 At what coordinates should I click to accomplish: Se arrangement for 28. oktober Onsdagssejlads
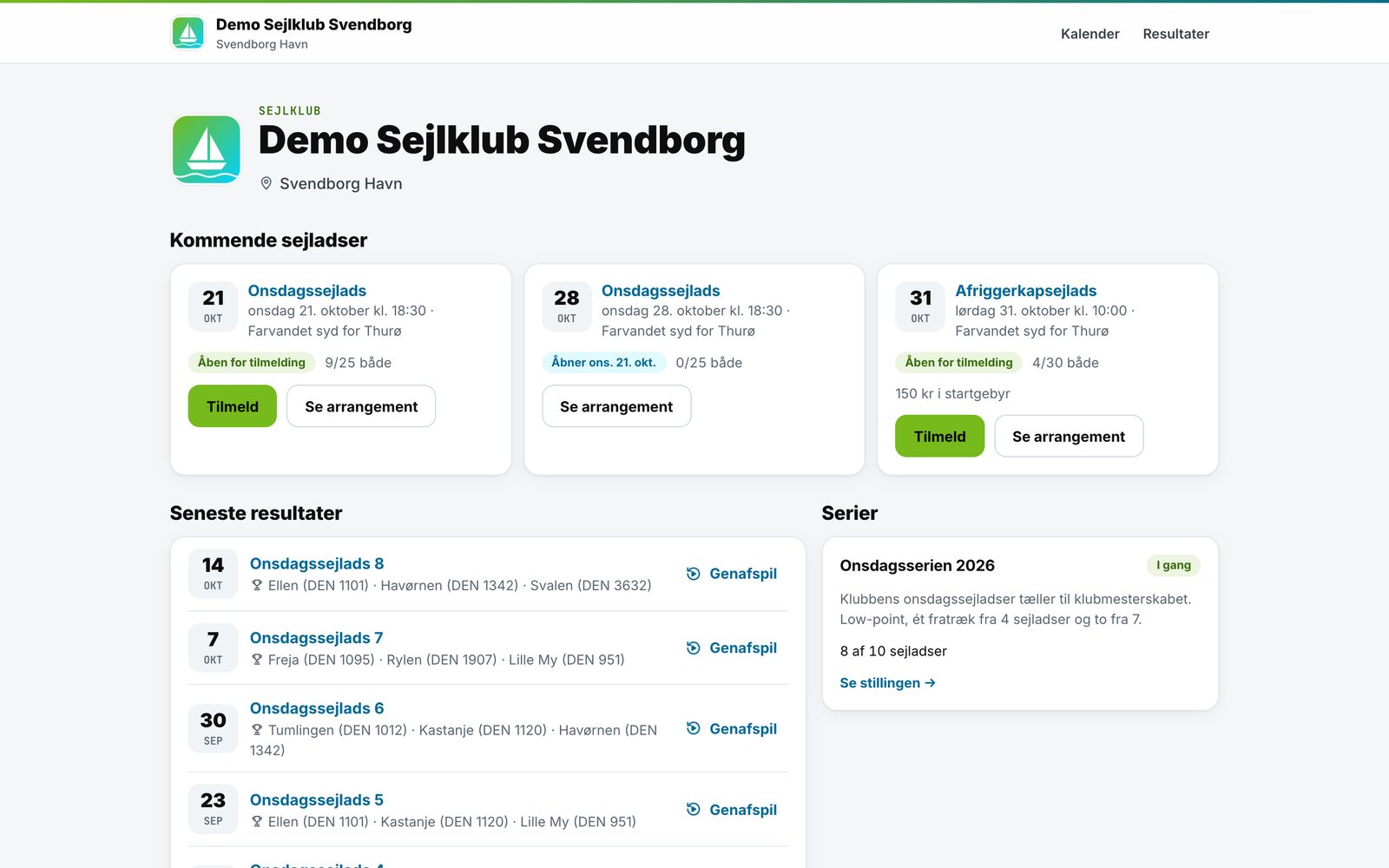click(x=616, y=406)
